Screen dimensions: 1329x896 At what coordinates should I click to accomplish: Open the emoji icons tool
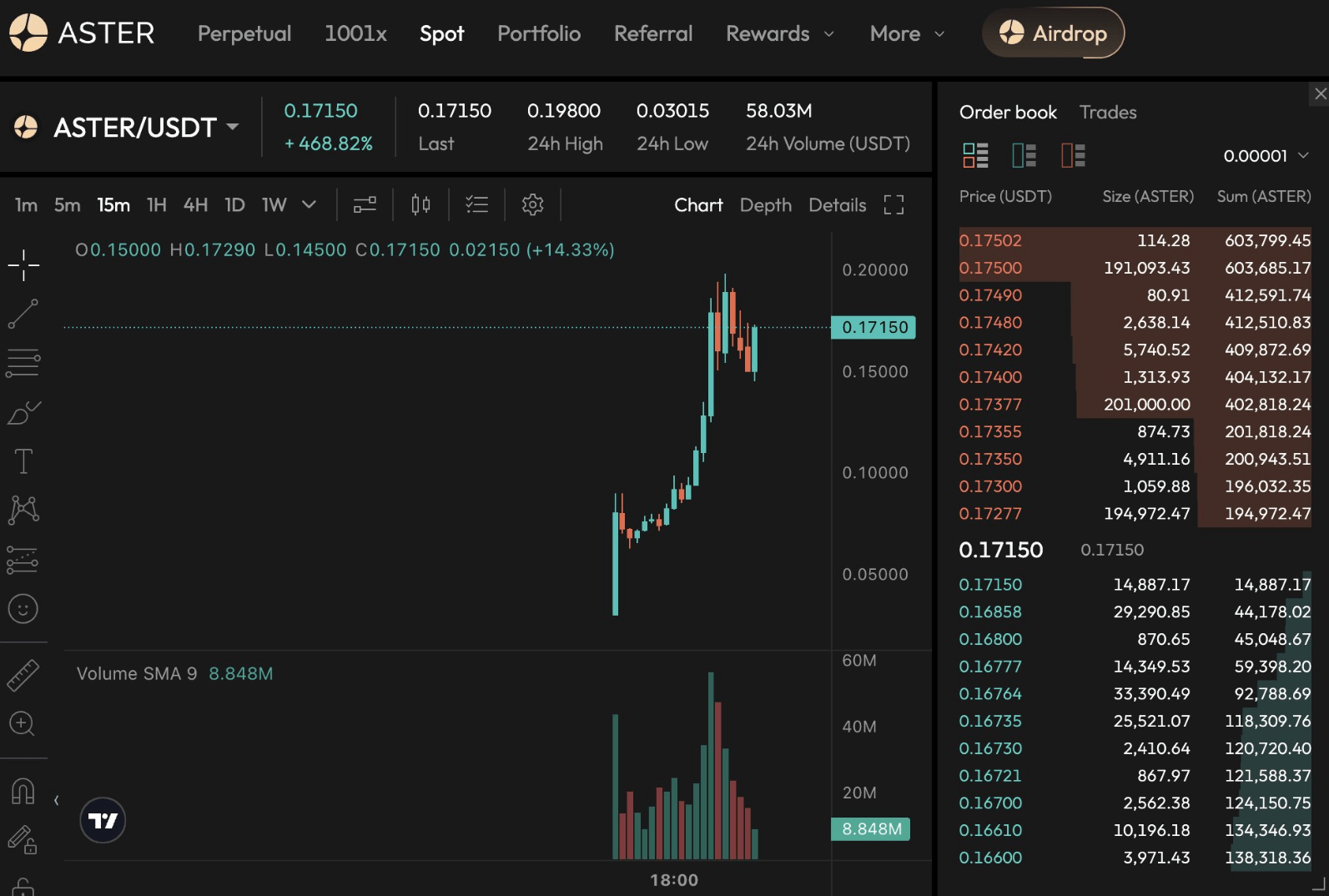[23, 609]
